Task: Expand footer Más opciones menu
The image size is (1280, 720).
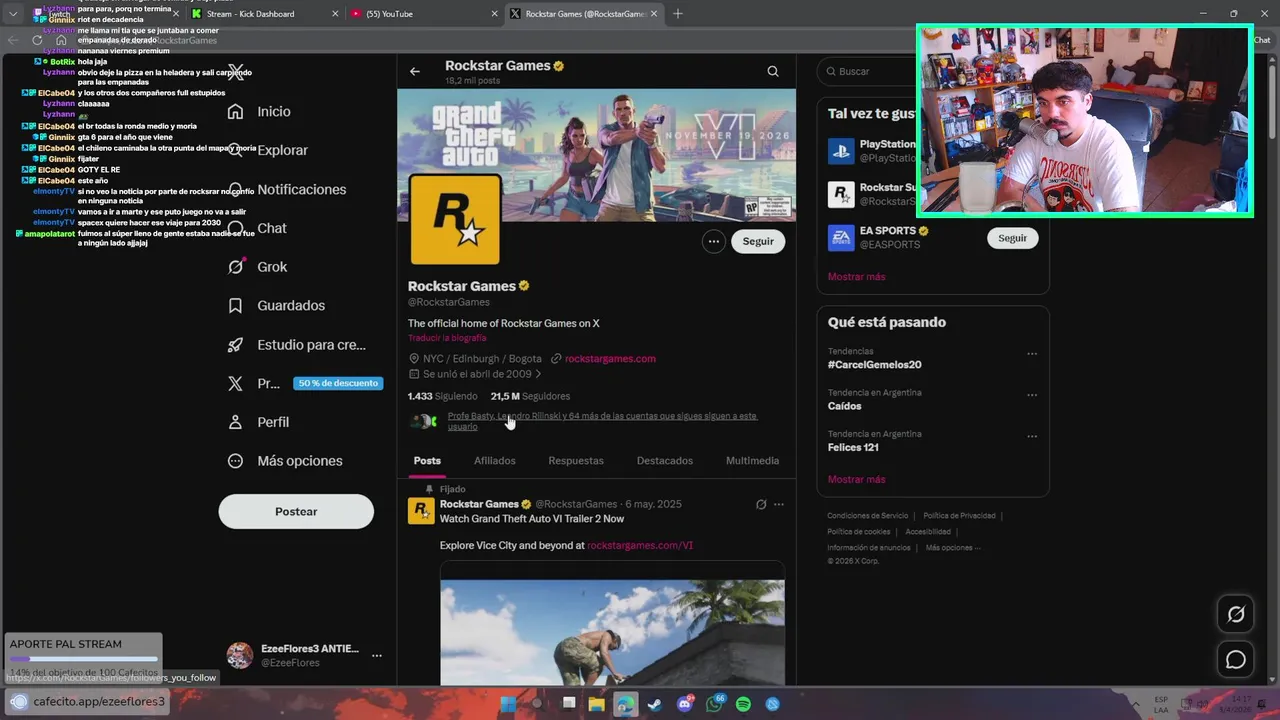Action: (952, 548)
